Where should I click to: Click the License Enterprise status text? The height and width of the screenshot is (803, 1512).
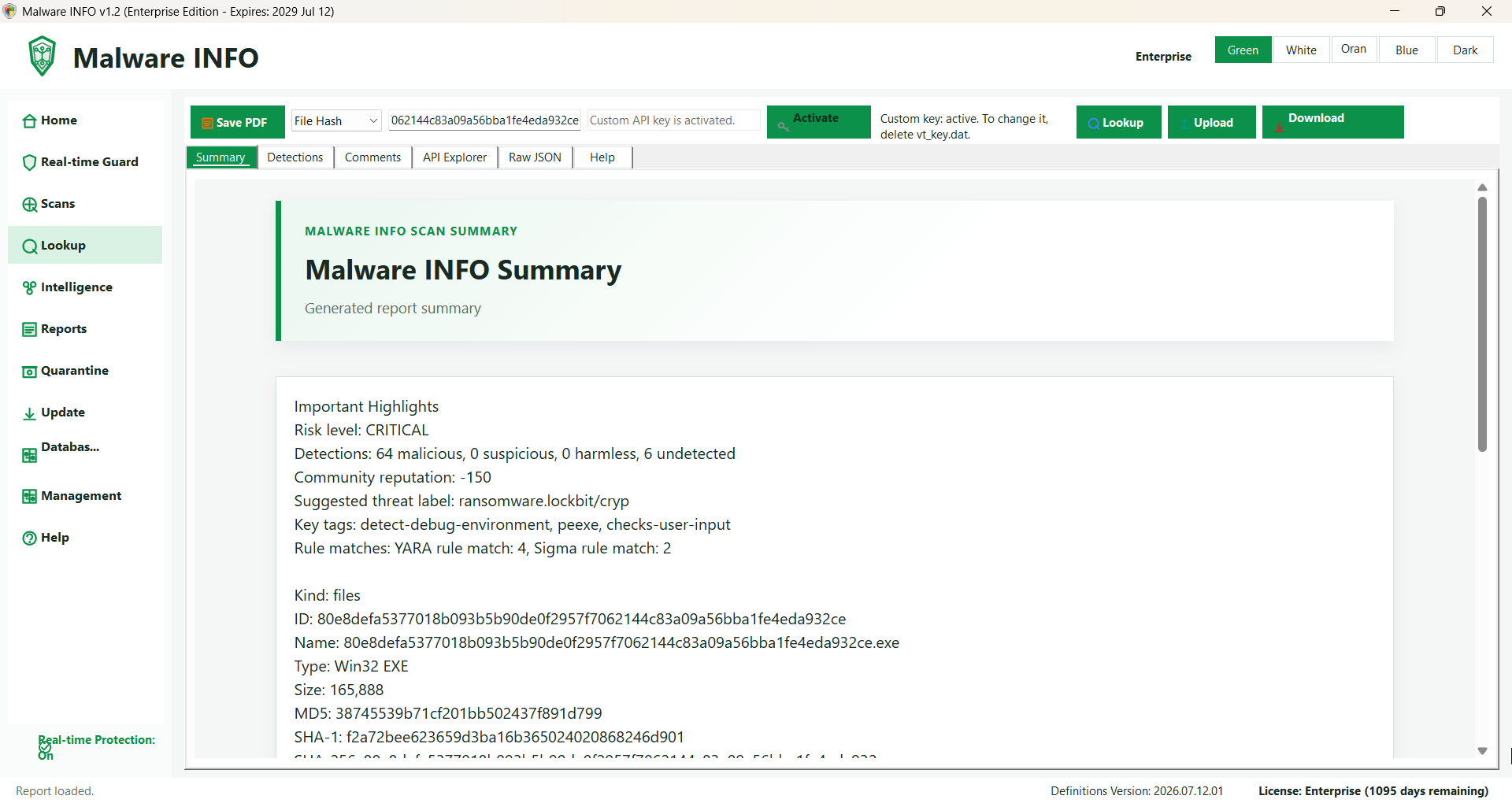click(x=1373, y=791)
